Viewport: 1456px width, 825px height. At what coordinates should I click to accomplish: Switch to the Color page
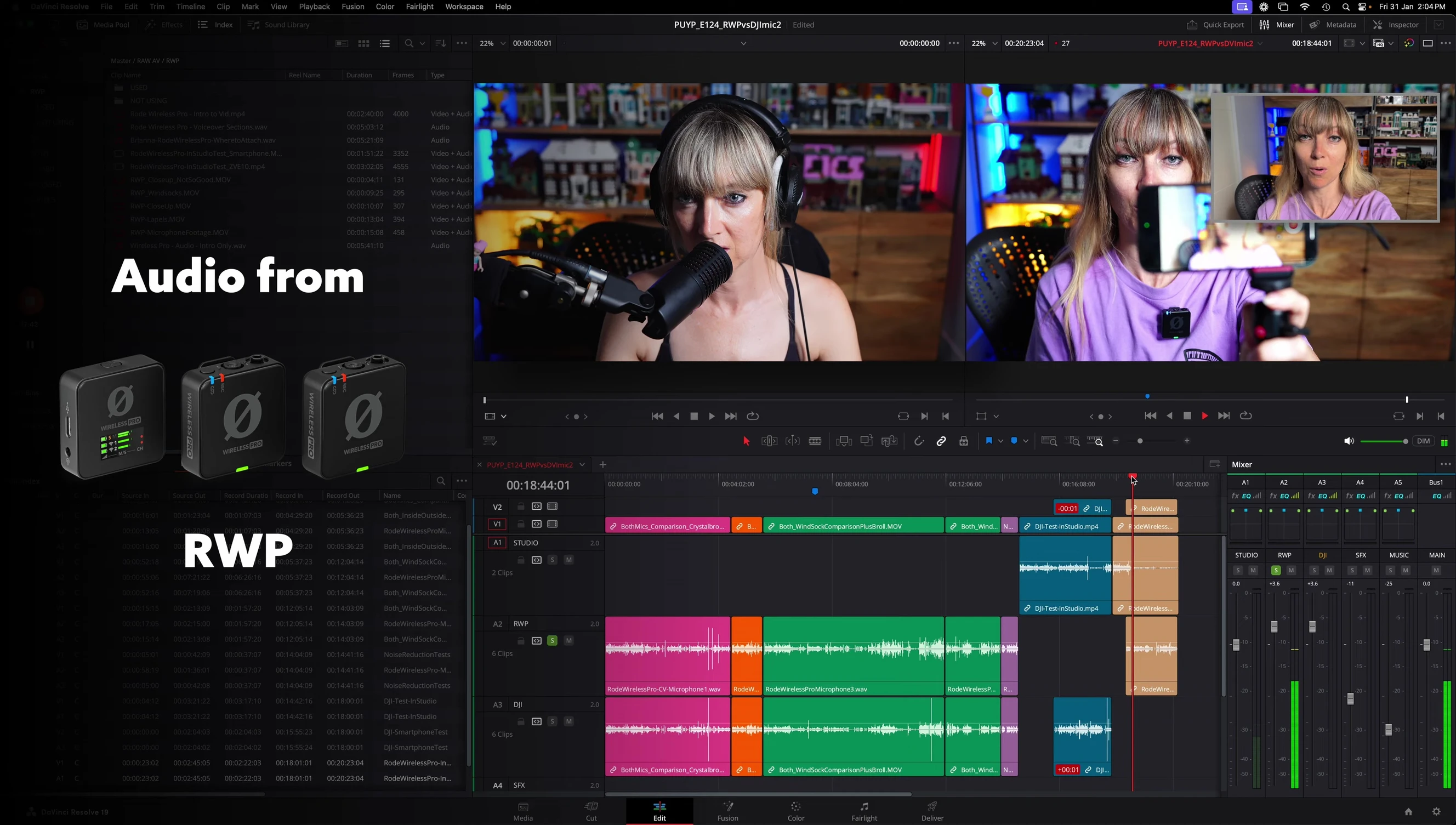click(796, 811)
